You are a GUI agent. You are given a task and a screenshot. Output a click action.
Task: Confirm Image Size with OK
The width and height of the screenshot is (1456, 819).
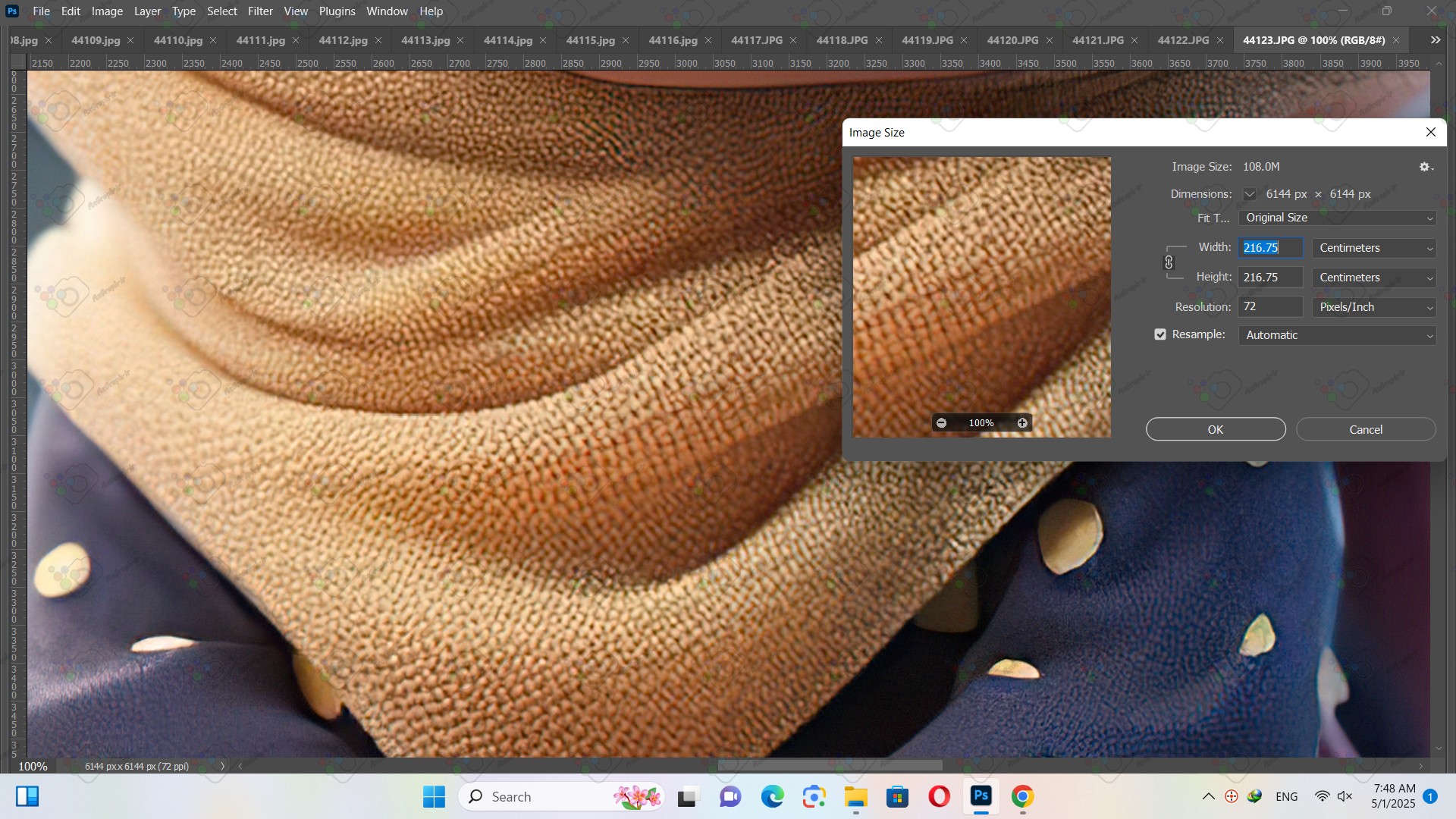[x=1216, y=429]
